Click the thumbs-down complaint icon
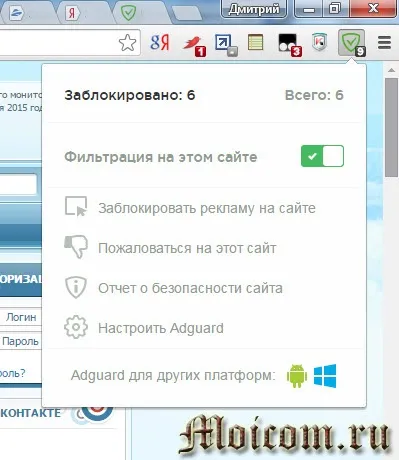This screenshot has width=399, height=460. [x=76, y=247]
